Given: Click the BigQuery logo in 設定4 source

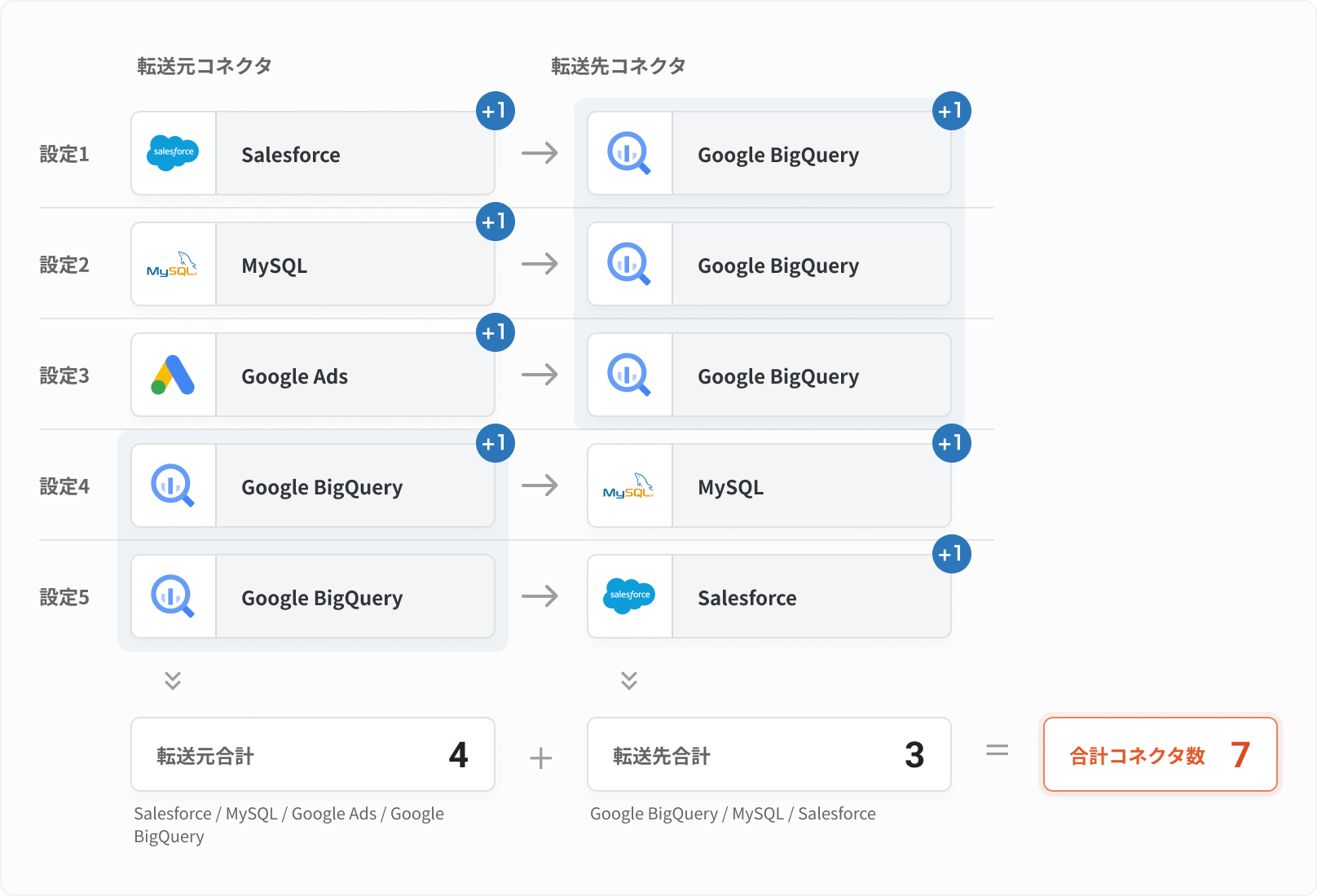Looking at the screenshot, I should point(173,485).
